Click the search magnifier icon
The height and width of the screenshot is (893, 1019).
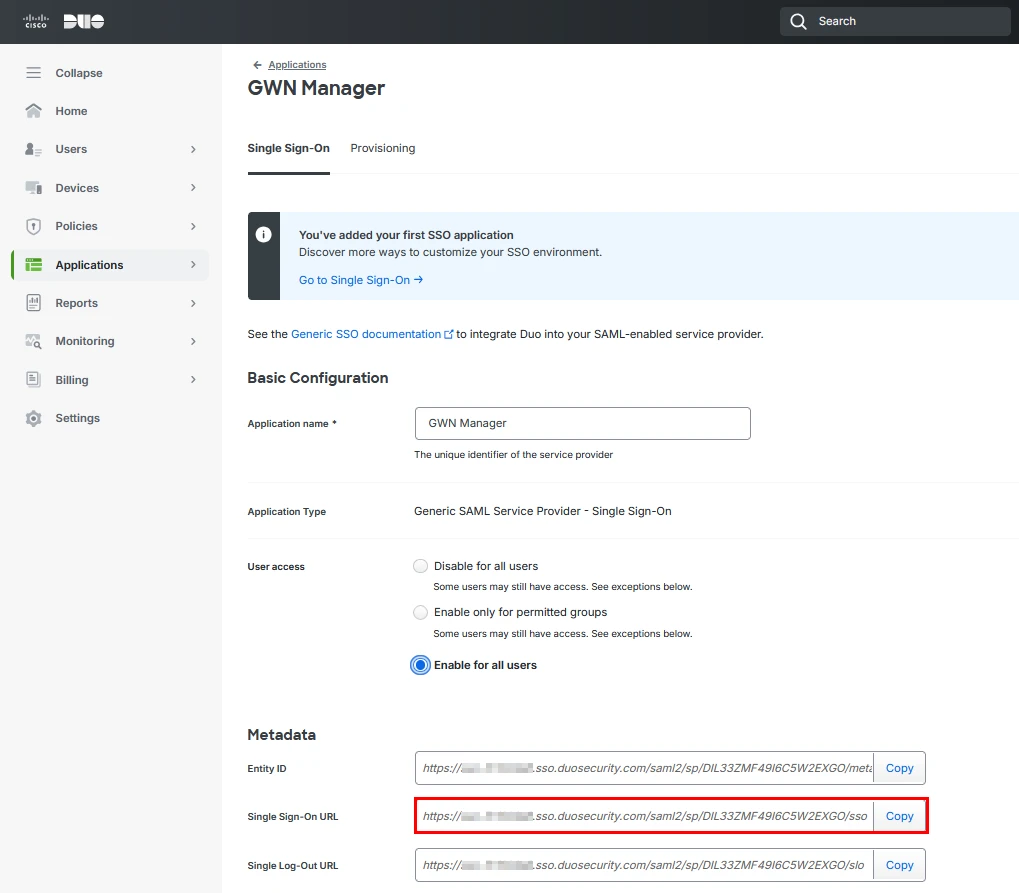(x=798, y=21)
